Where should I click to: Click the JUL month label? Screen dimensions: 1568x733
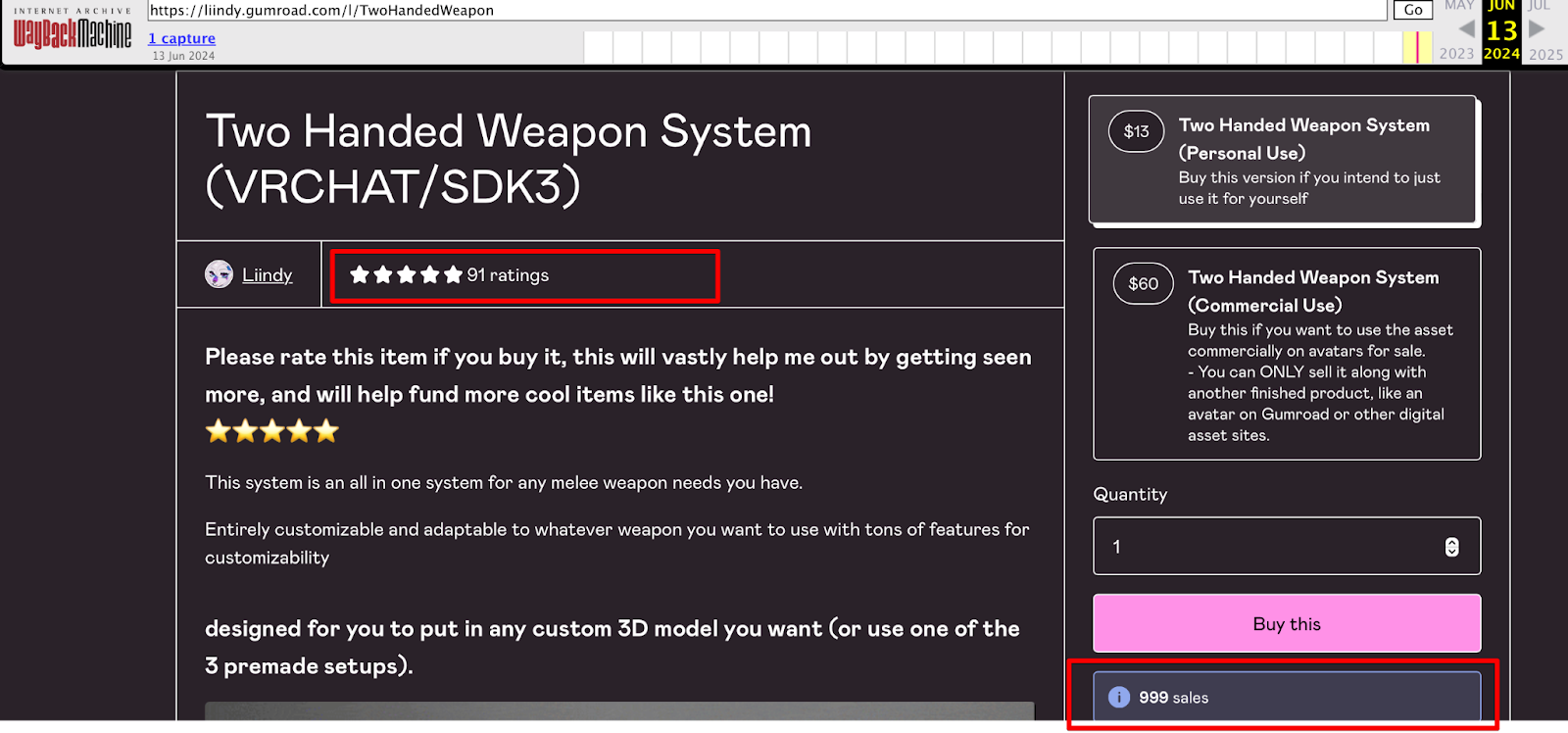pyautogui.click(x=1539, y=6)
